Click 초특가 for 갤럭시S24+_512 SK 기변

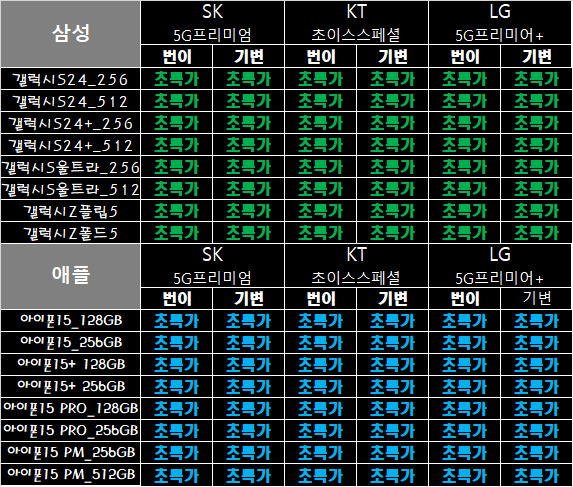pyautogui.click(x=248, y=145)
